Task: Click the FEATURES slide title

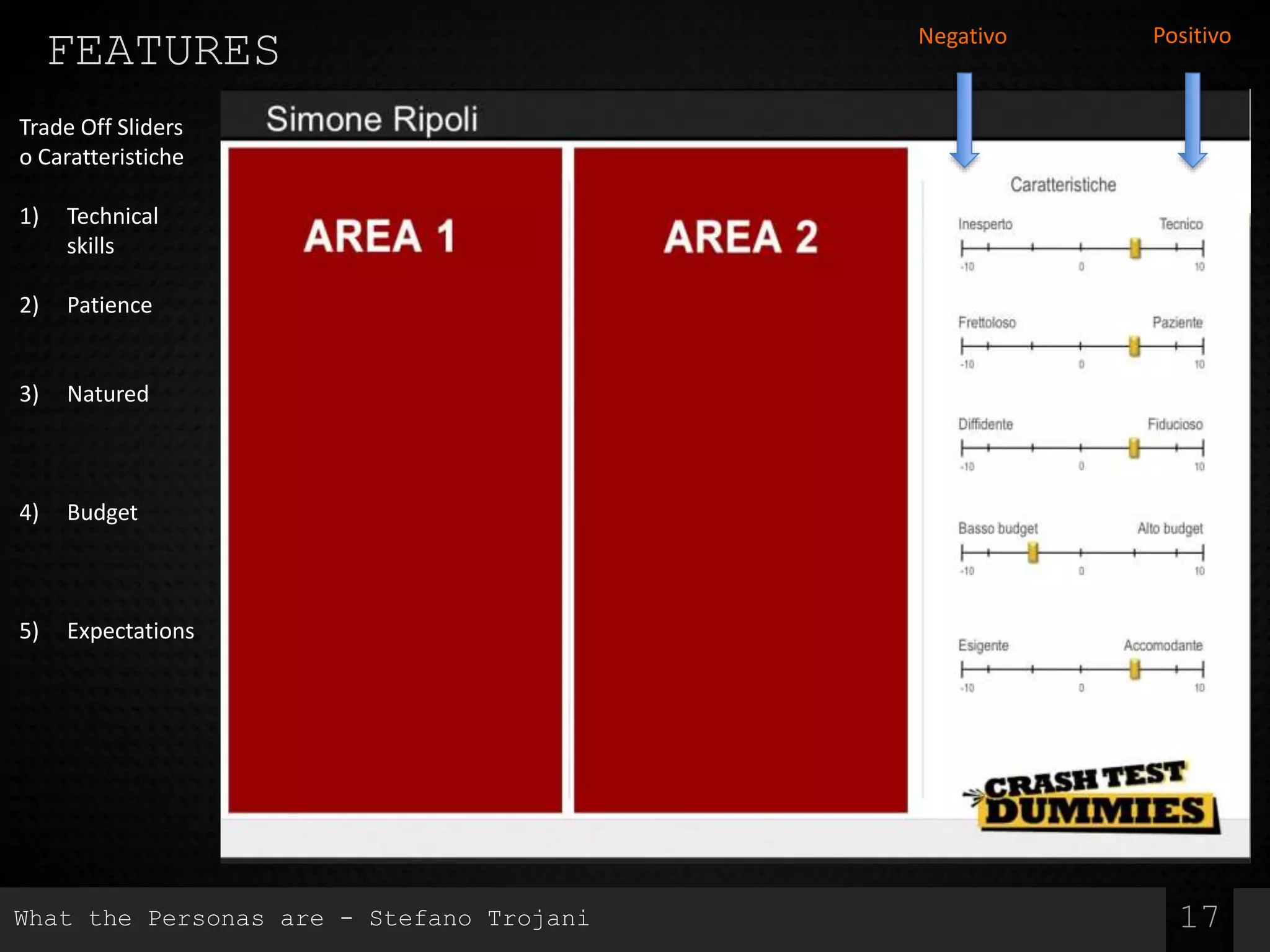Action: pyautogui.click(x=164, y=50)
